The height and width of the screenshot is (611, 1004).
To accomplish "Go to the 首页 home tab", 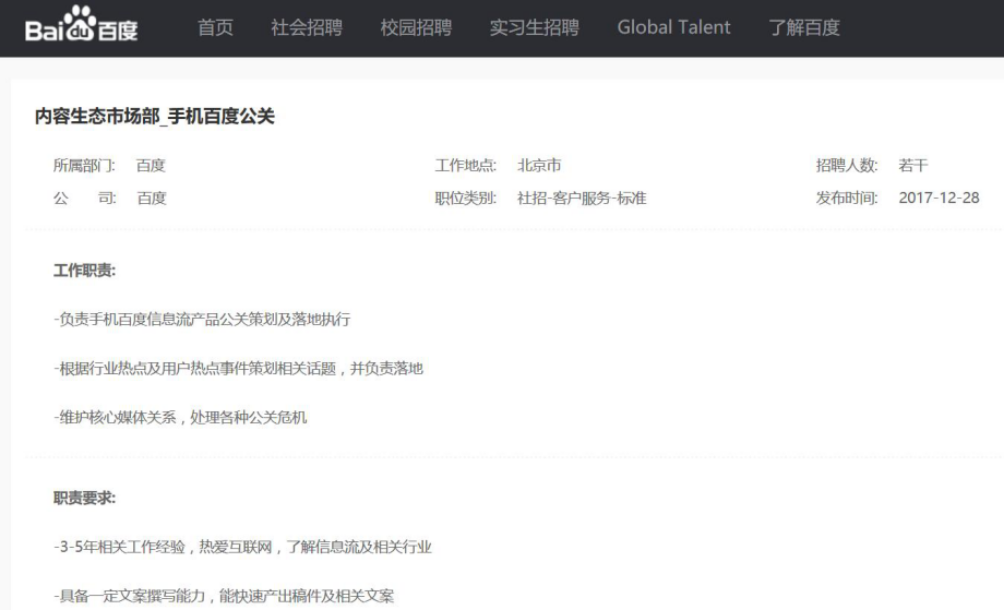I will [x=215, y=28].
